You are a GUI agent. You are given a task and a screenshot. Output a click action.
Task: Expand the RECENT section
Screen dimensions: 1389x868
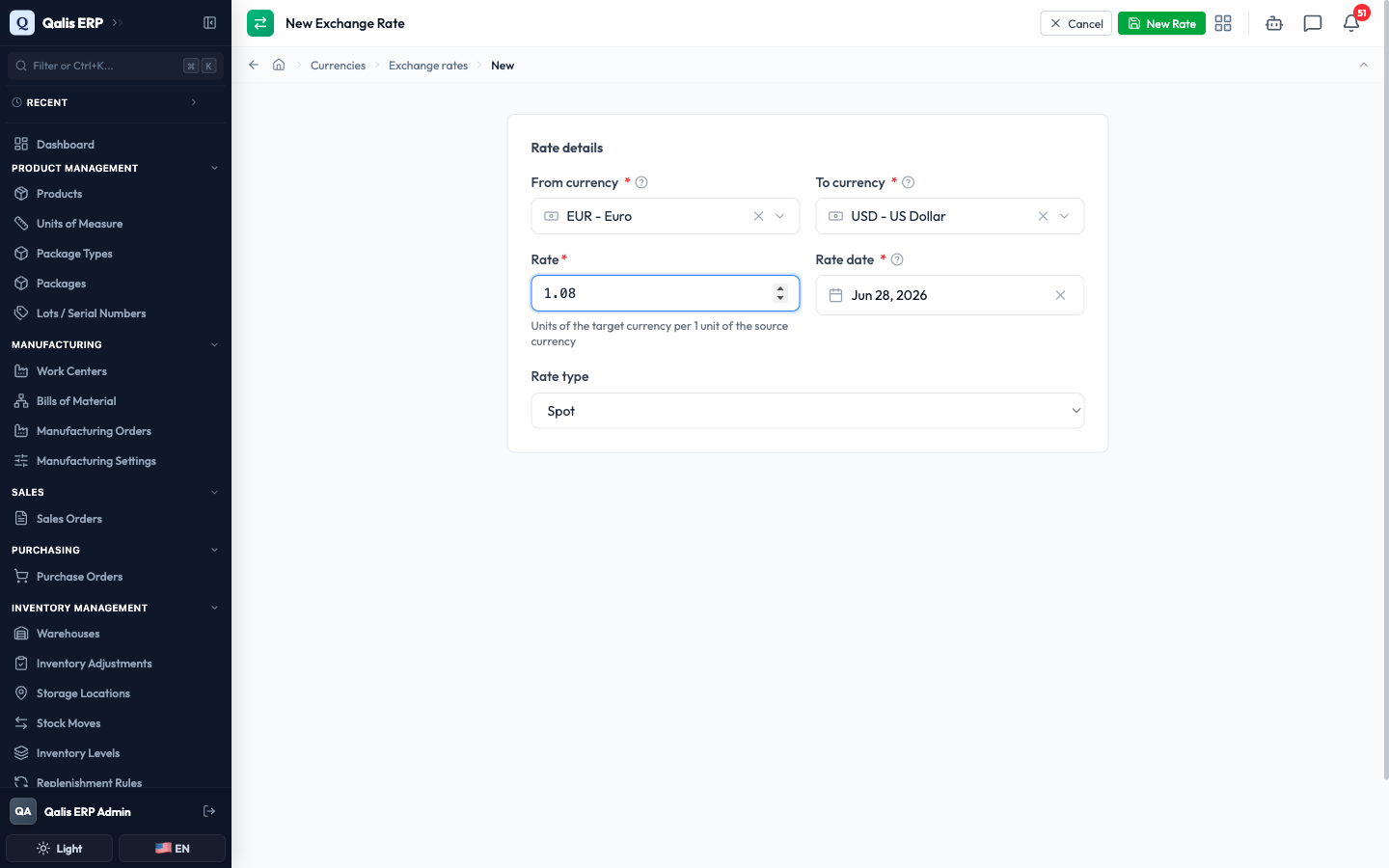[194, 102]
